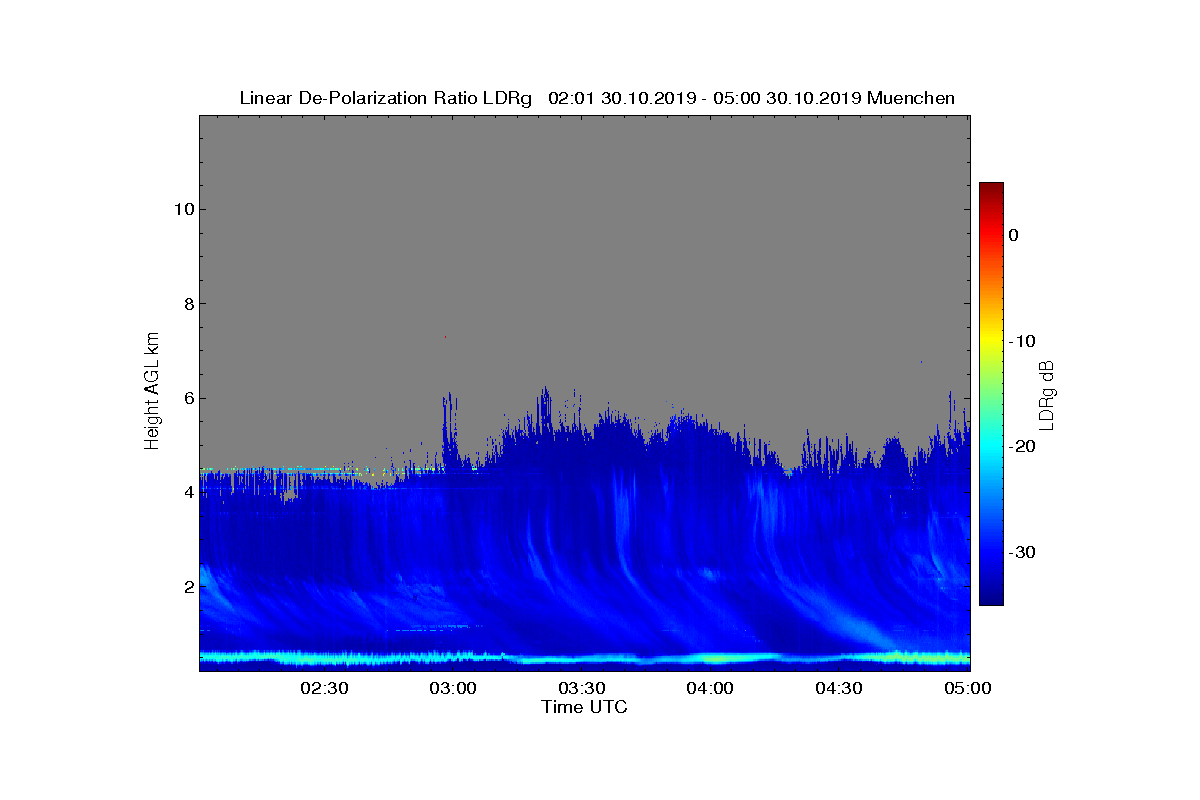The width and height of the screenshot is (1200, 800).
Task: Click the 'Time UTC' x-axis label
Action: (585, 707)
